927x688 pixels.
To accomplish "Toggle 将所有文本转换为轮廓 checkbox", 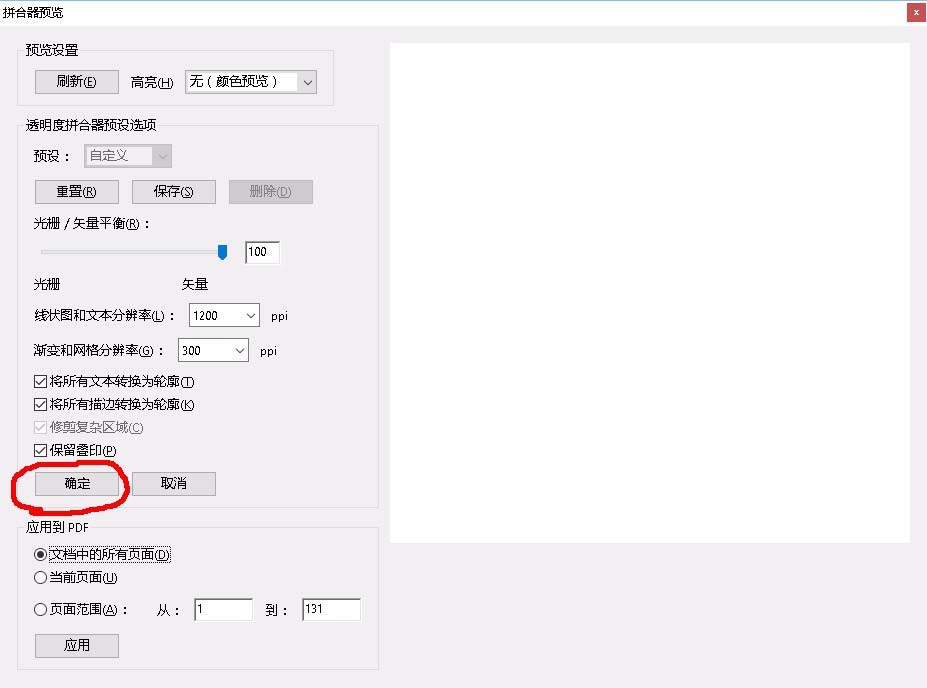I will (41, 382).
